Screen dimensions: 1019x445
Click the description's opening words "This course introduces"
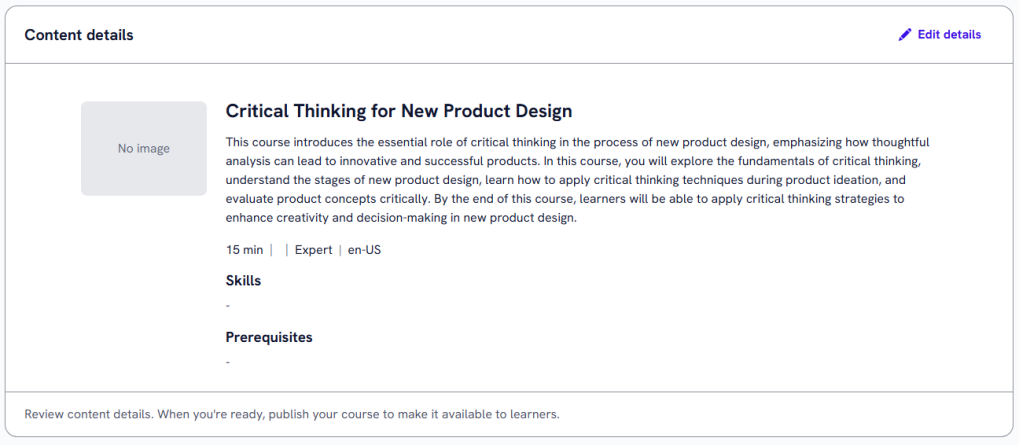point(291,142)
